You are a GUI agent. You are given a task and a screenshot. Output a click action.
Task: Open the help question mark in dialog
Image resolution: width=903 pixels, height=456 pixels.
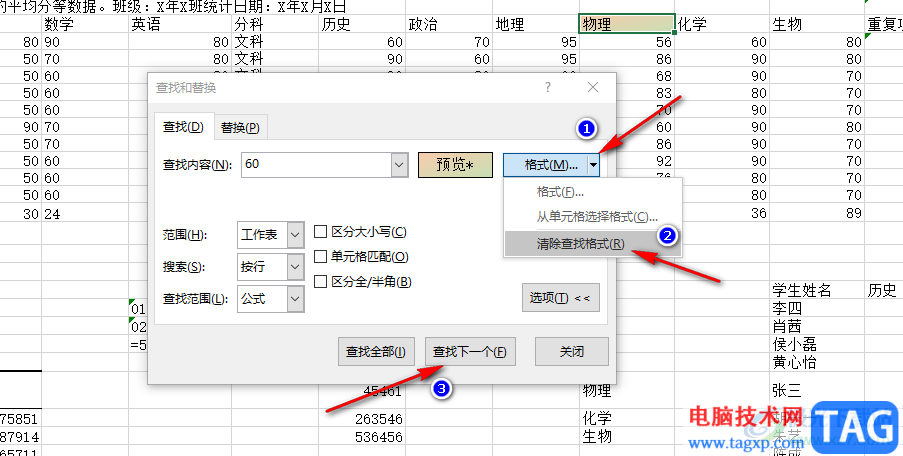548,88
